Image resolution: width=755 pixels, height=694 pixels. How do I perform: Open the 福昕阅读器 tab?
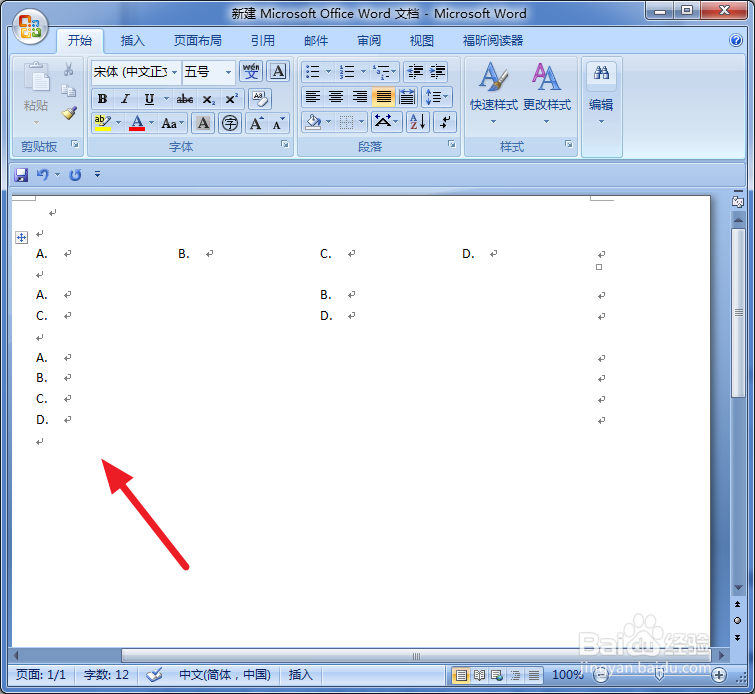pos(493,41)
